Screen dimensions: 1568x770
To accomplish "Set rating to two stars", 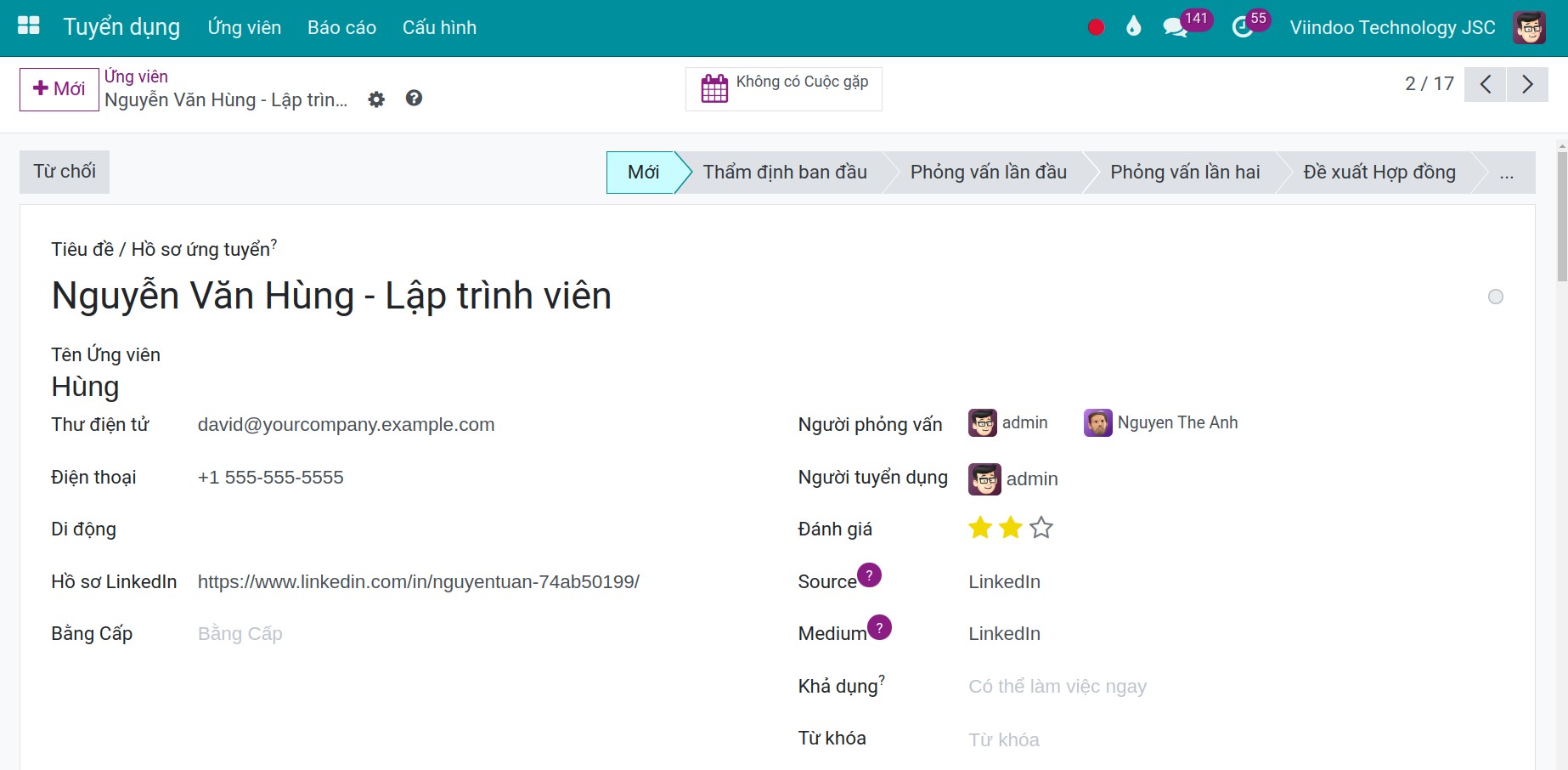I will pos(1011,528).
